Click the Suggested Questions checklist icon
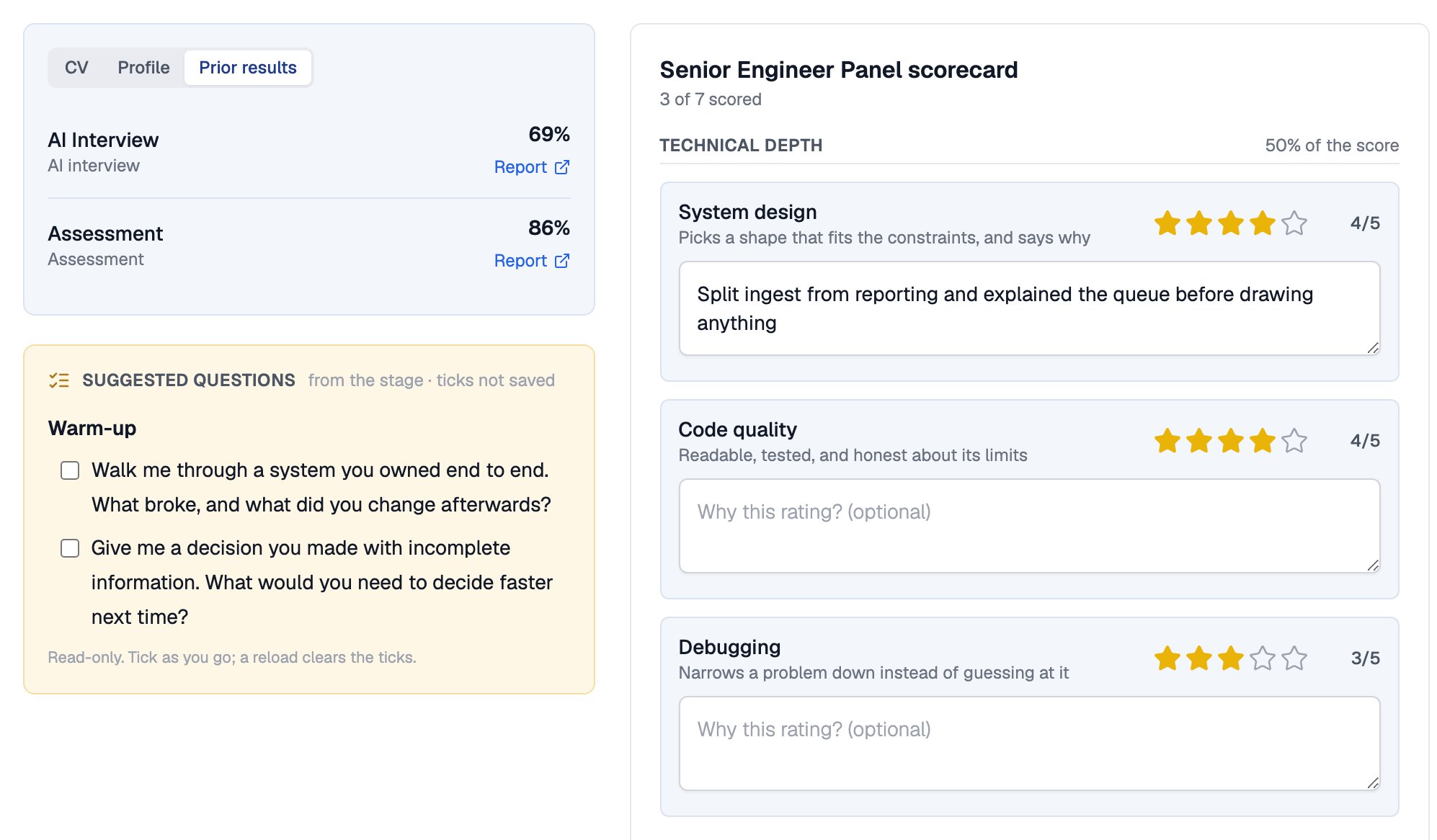 tap(59, 380)
